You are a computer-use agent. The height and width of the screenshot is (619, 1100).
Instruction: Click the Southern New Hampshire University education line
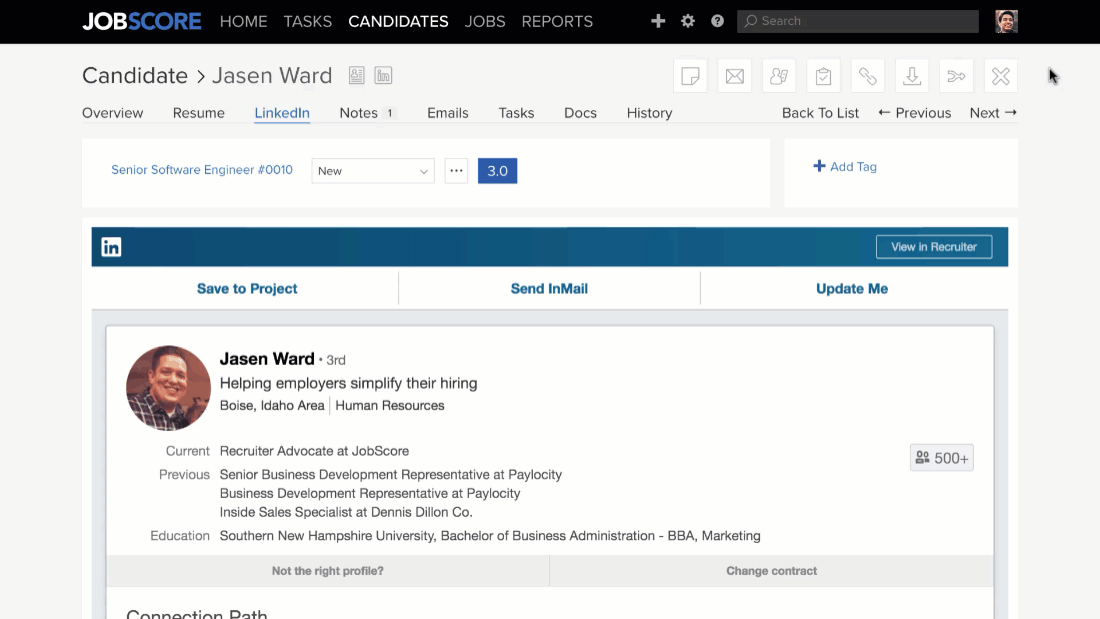(490, 535)
